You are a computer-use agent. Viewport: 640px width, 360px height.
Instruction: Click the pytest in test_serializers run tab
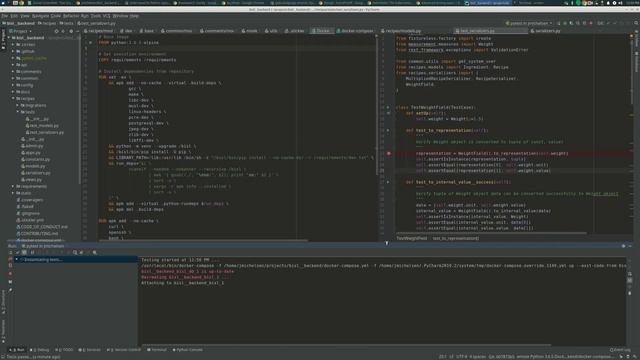coord(43,246)
